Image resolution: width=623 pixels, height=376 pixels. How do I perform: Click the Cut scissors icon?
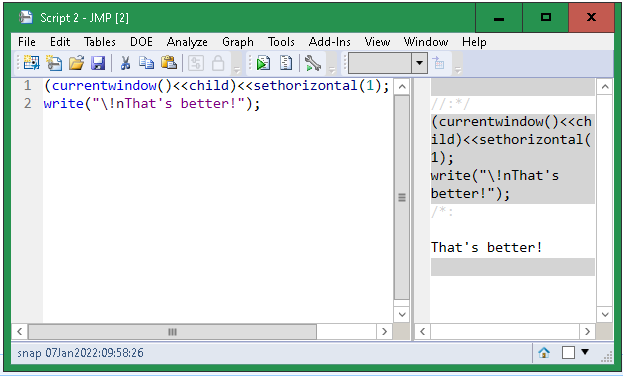125,63
